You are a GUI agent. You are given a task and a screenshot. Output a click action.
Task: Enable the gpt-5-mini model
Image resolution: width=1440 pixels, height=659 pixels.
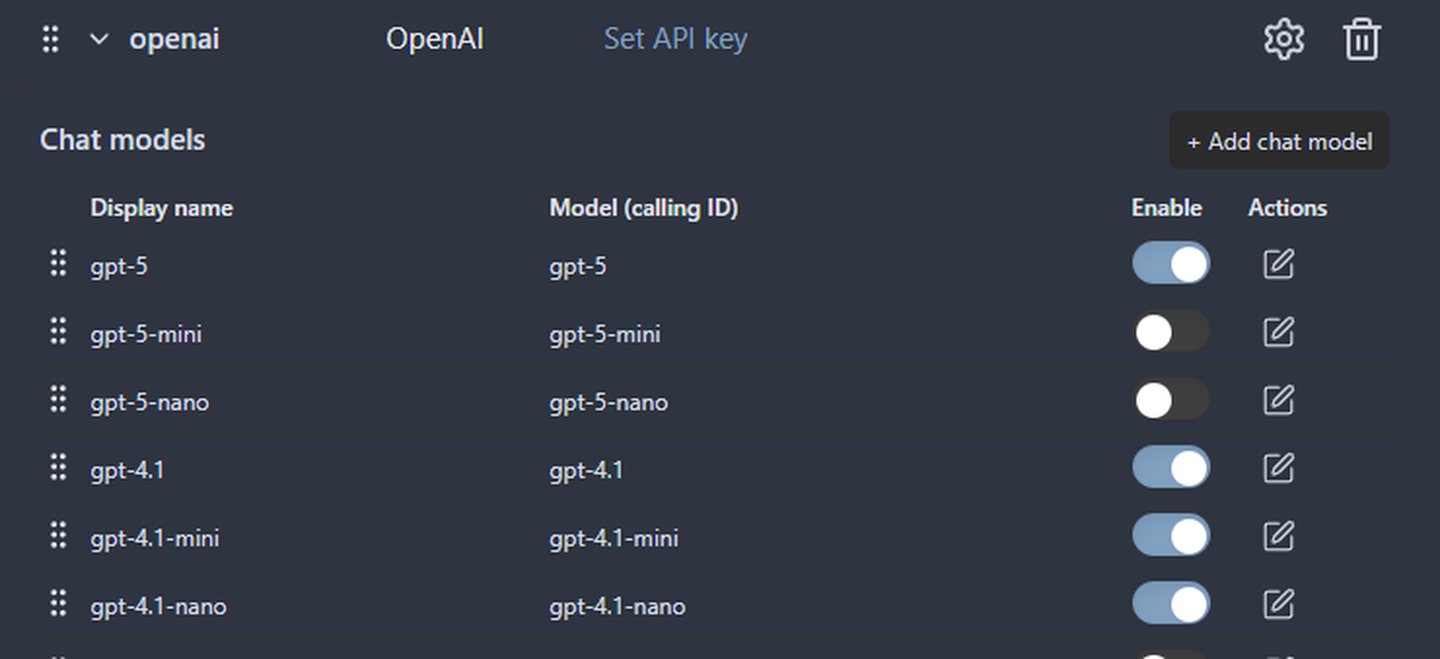point(1170,333)
